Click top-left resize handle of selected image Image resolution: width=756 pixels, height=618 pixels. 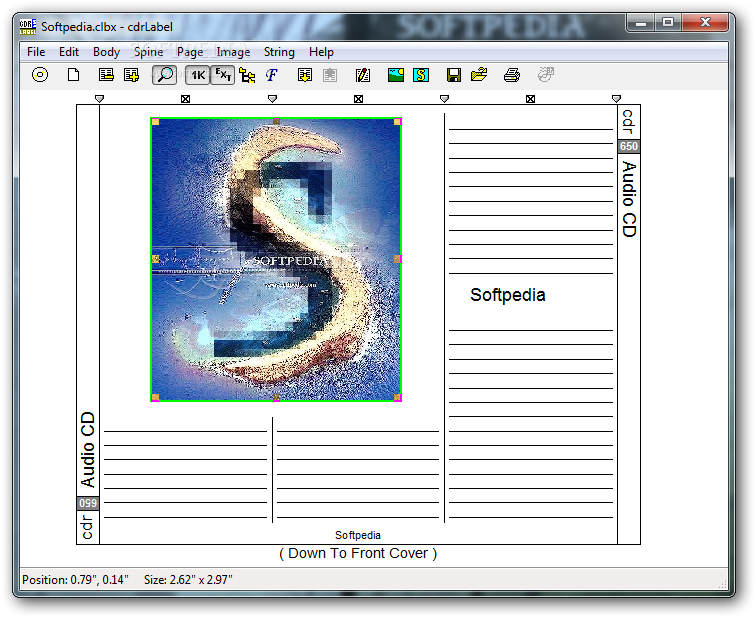[x=155, y=122]
